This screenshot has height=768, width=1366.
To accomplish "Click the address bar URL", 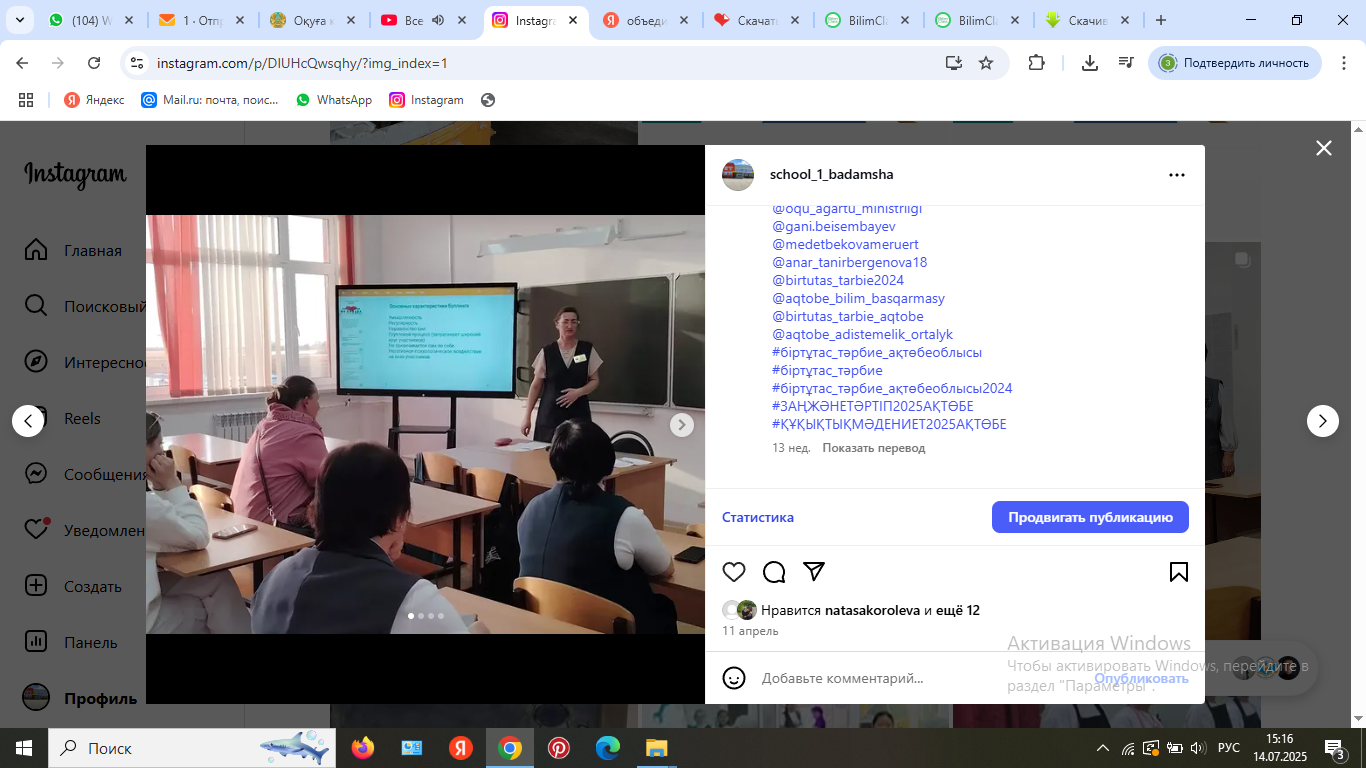I will point(302,63).
